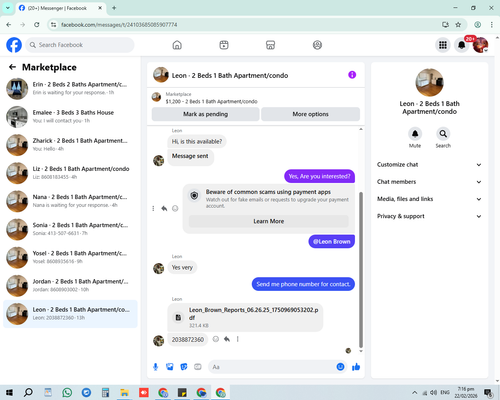Open Jordan 2 Beds 1 Bath conversation
Image resolution: width=500 pixels, height=400 pixels.
pyautogui.click(x=70, y=286)
